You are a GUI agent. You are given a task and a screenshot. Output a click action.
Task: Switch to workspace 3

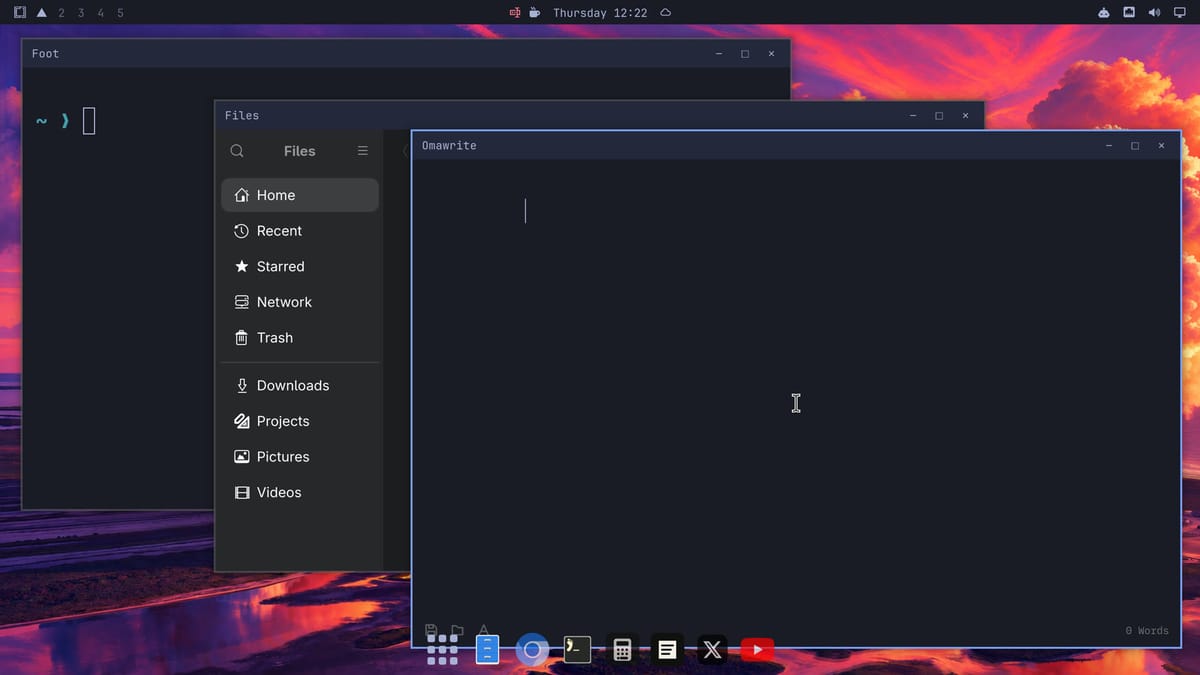(81, 13)
